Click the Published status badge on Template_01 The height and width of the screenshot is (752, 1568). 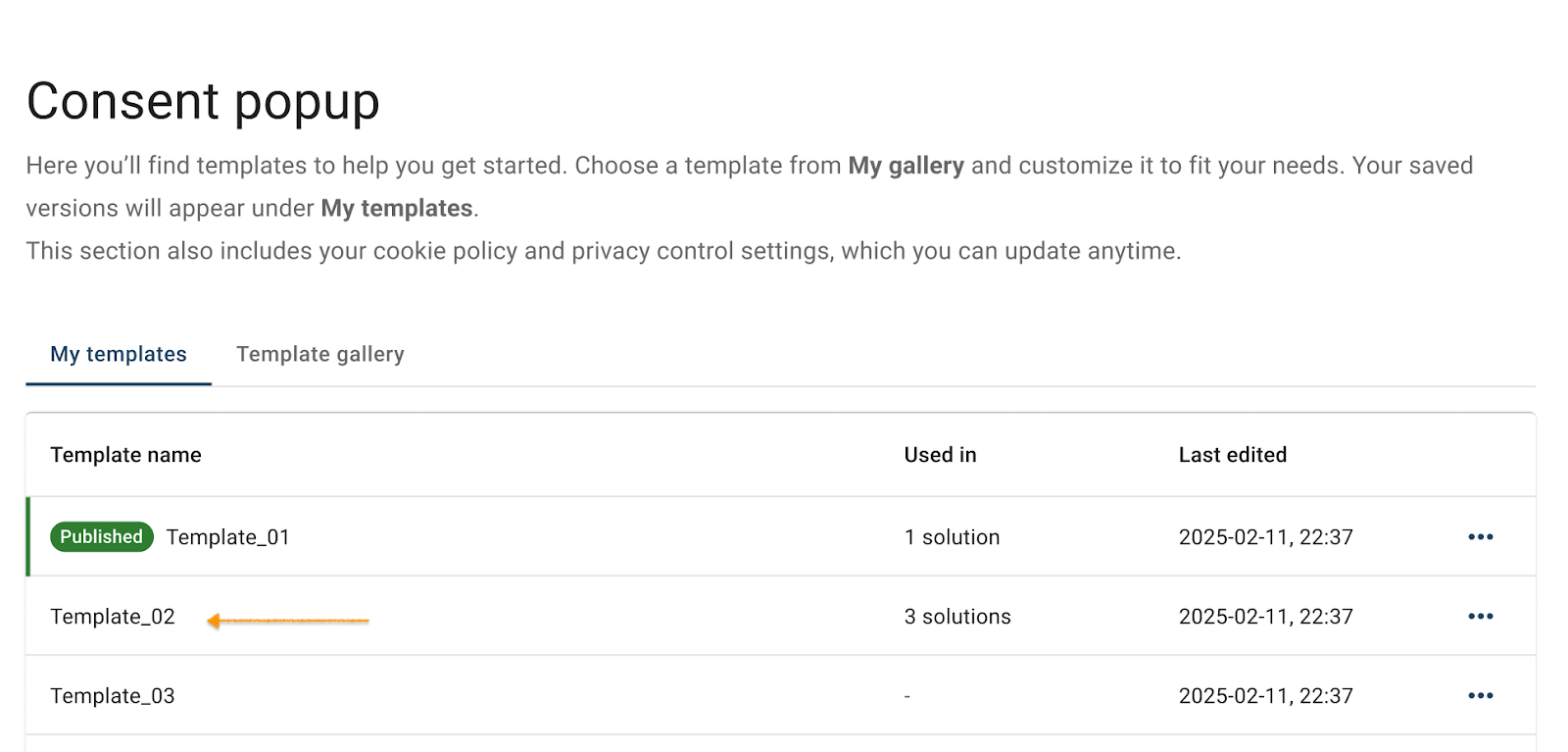click(101, 536)
